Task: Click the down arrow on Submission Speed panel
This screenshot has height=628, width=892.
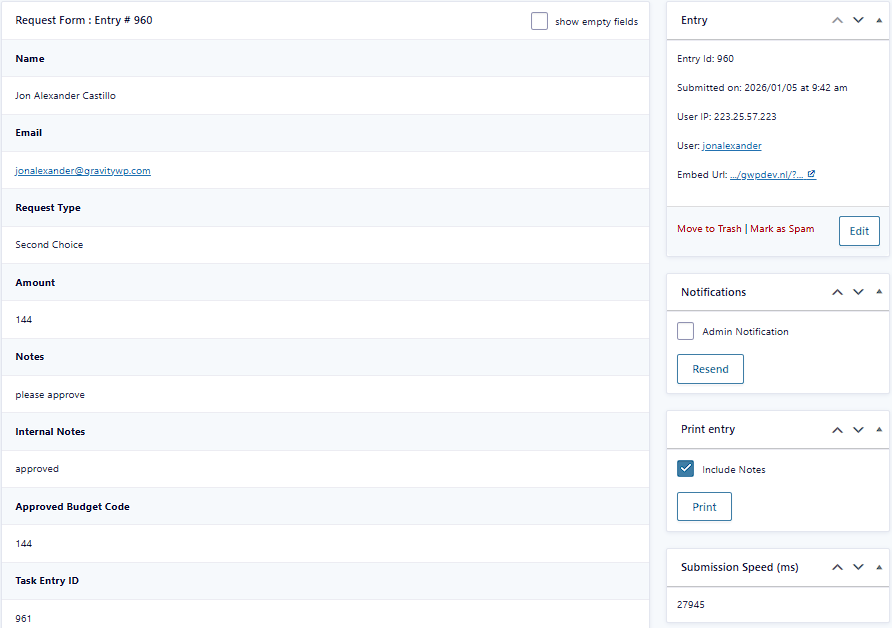Action: click(x=858, y=567)
